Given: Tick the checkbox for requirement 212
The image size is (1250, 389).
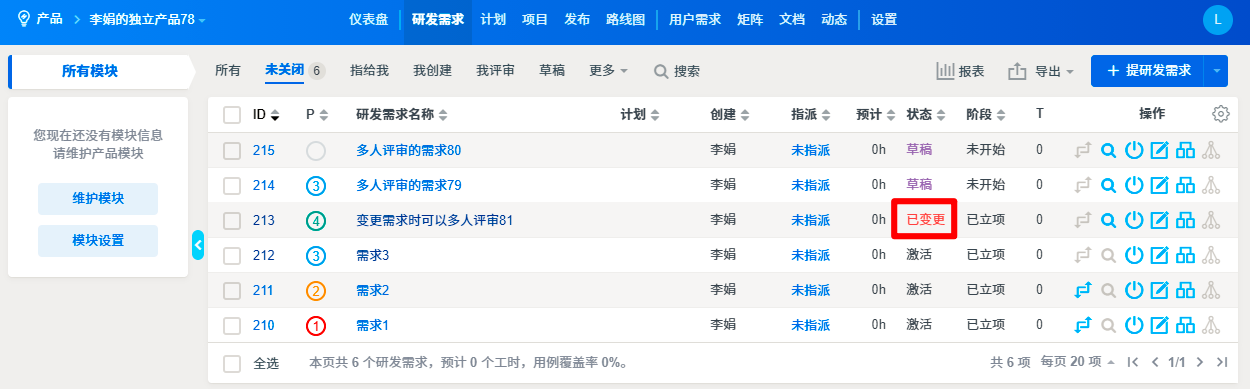Looking at the screenshot, I should tap(232, 255).
